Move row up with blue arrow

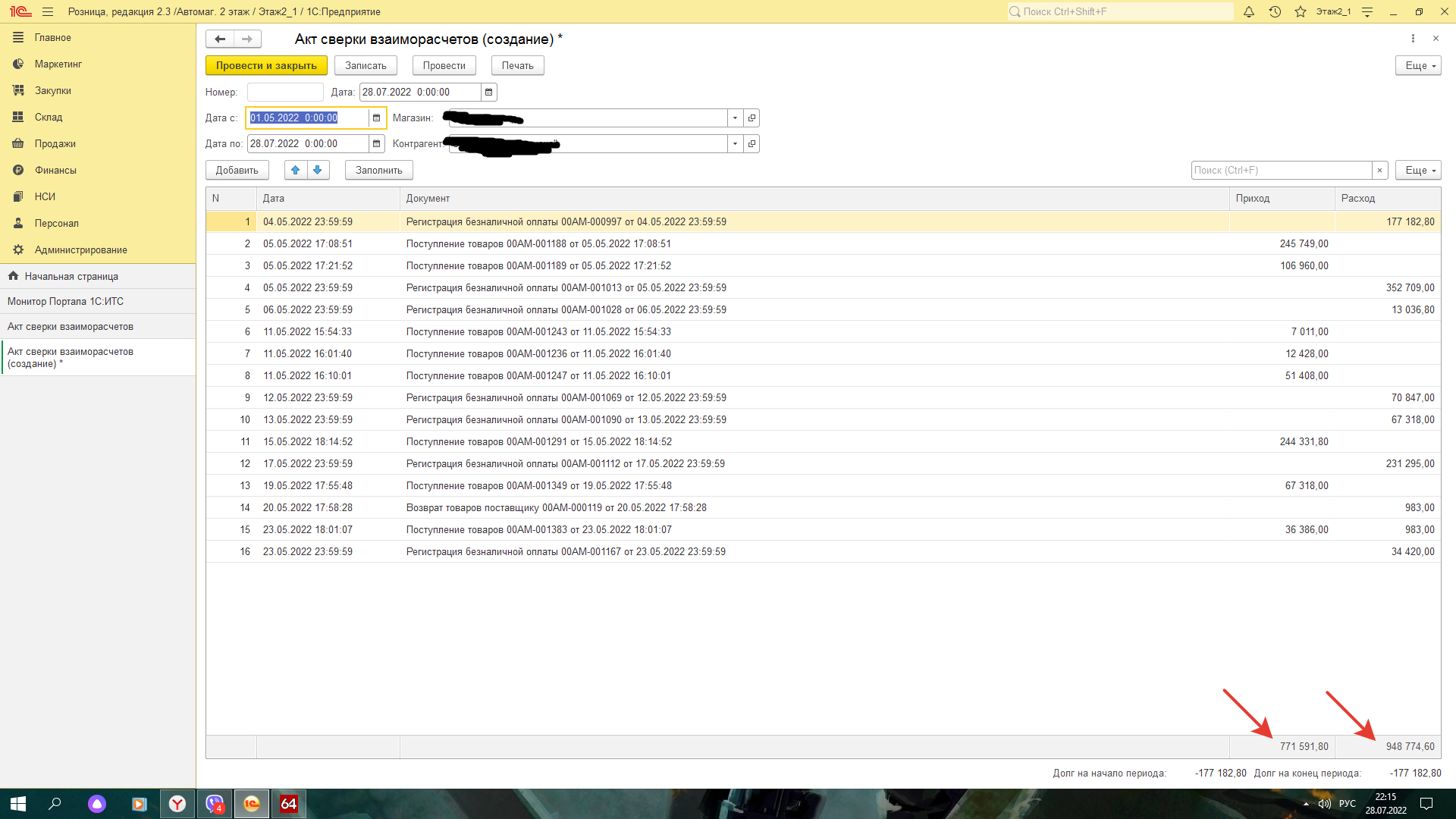click(296, 170)
